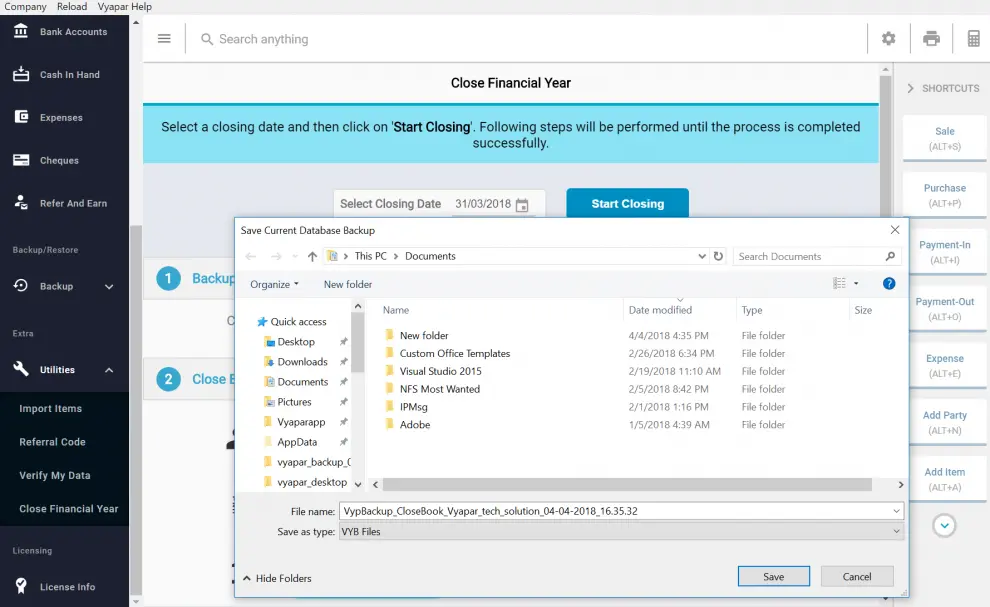Screen dimensions: 990x607
Task: Open Import Items in Utilities
Action: [x=51, y=409]
